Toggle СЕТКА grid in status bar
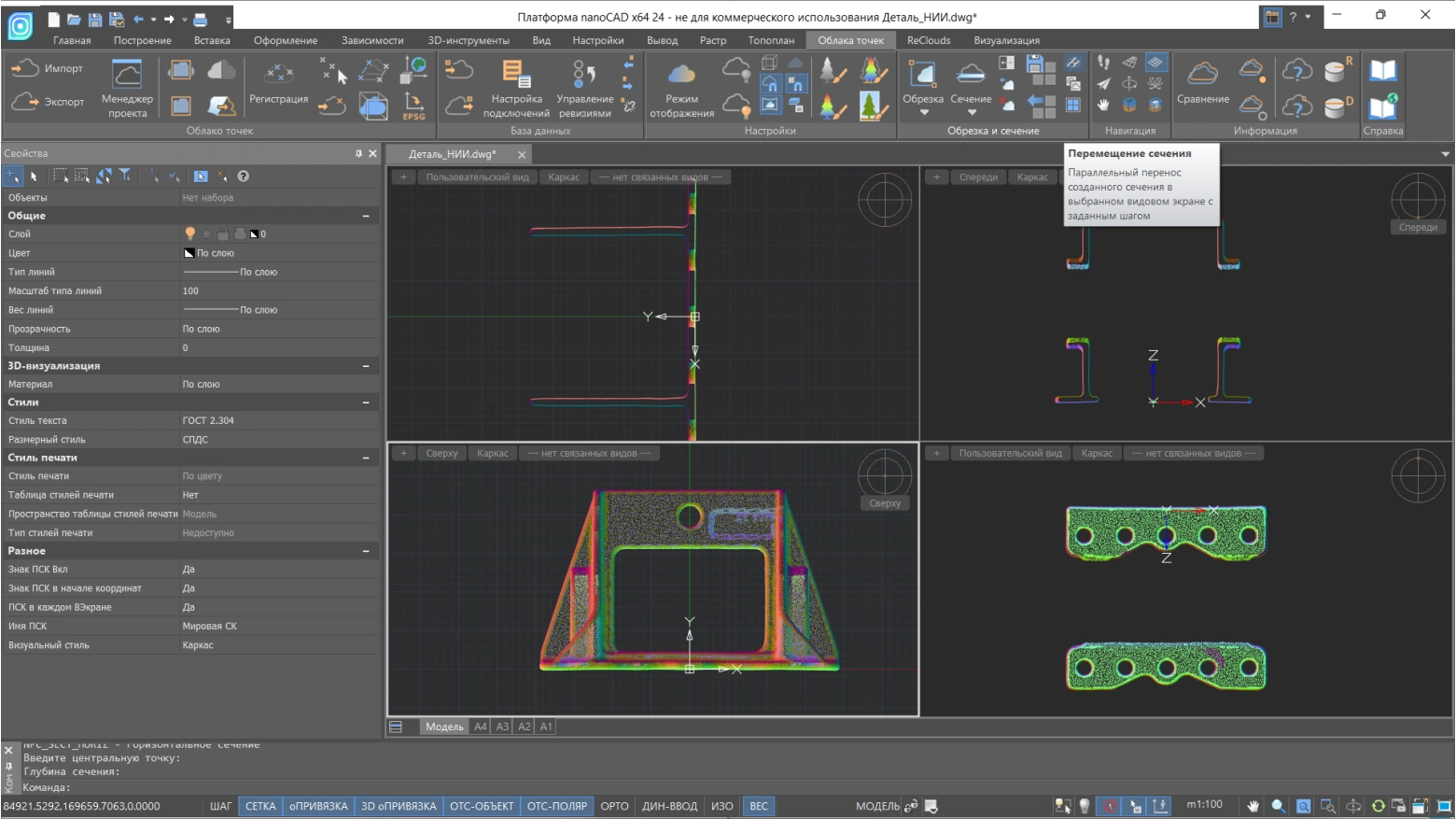Screen dimensions: 1456x819 point(260,806)
